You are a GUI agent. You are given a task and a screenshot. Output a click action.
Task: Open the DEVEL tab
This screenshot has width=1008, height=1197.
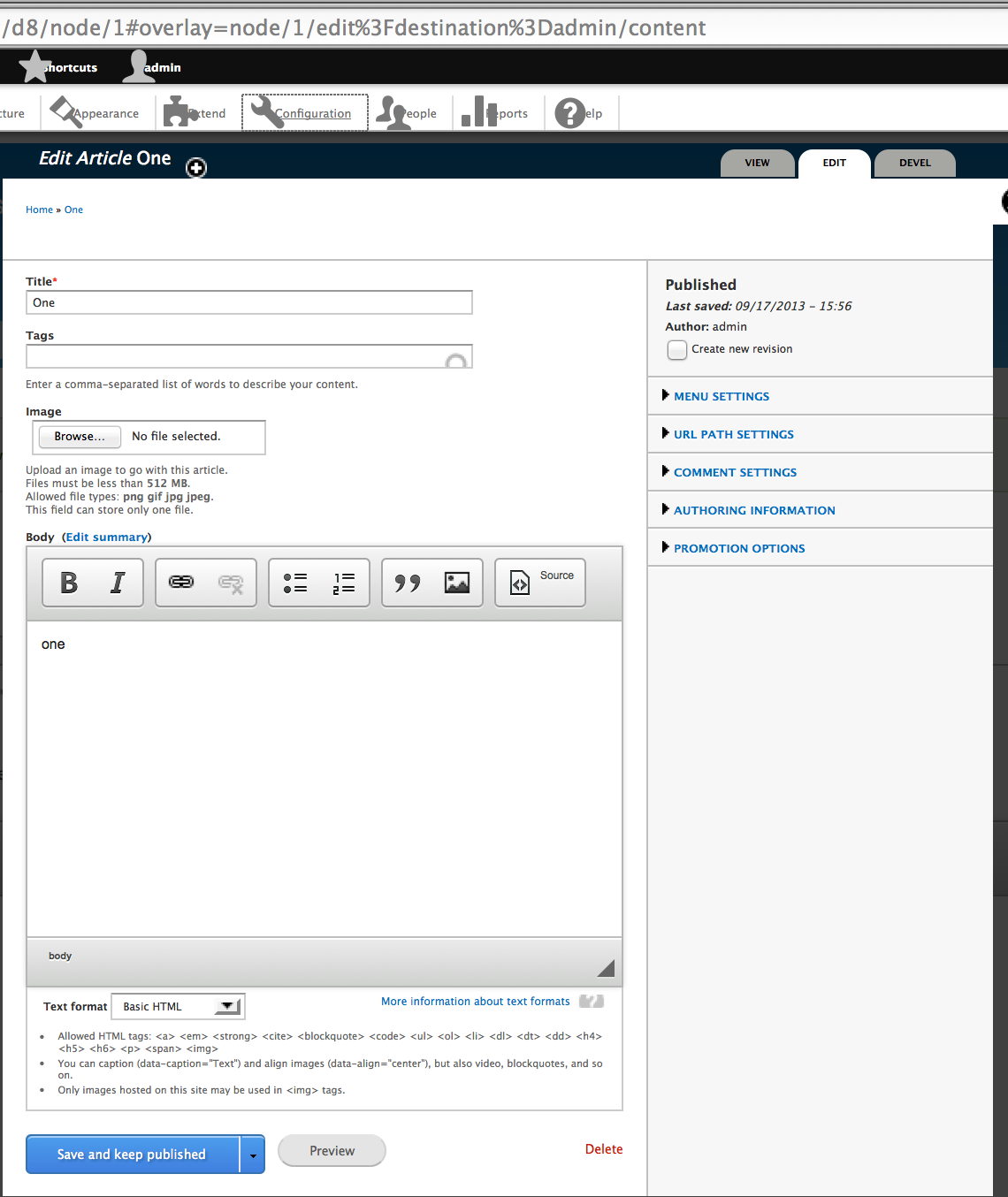[x=914, y=163]
